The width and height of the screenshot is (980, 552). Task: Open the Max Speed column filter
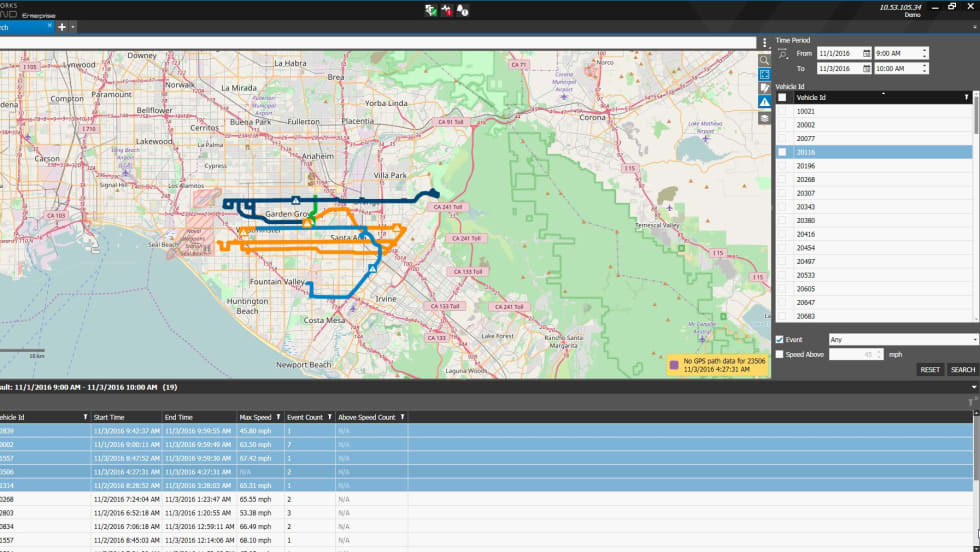pyautogui.click(x=278, y=417)
